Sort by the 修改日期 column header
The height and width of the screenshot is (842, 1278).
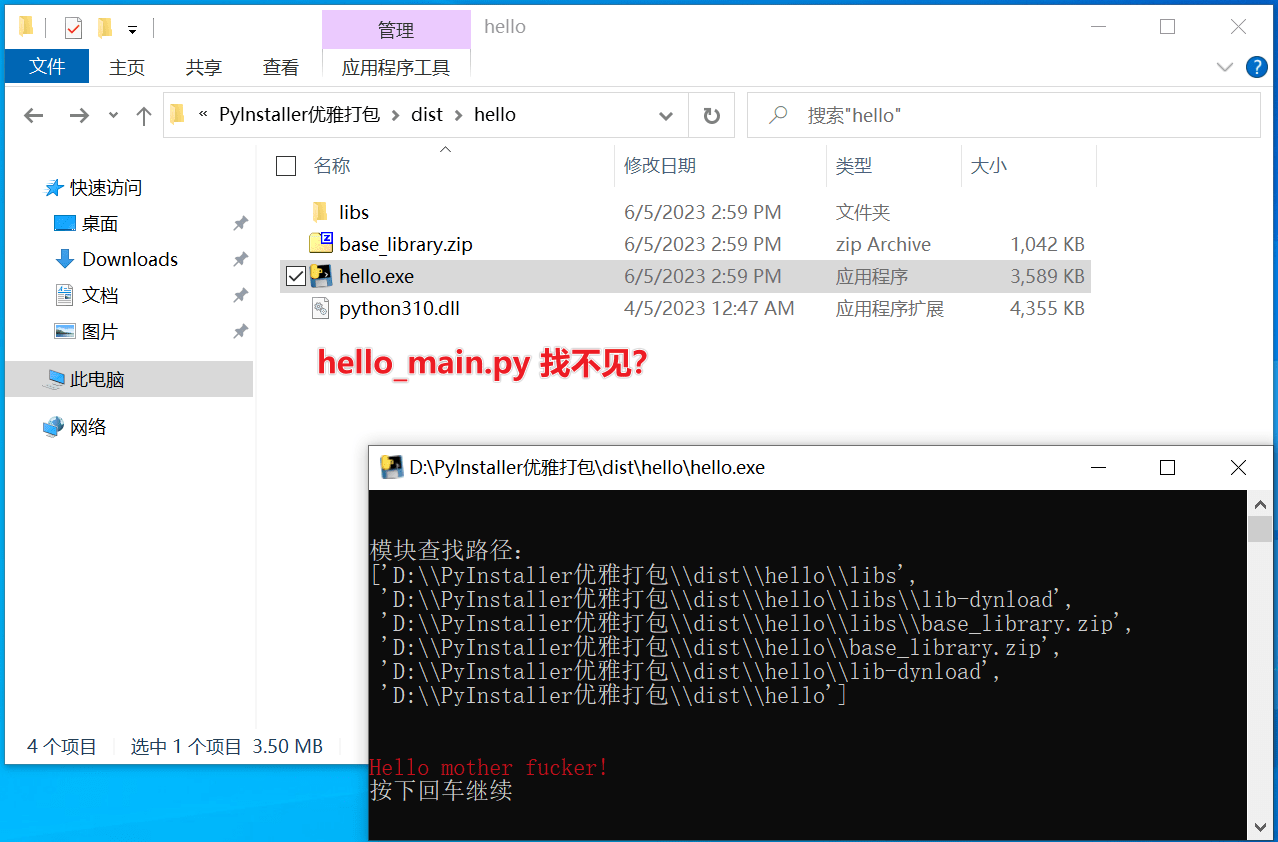tap(660, 166)
